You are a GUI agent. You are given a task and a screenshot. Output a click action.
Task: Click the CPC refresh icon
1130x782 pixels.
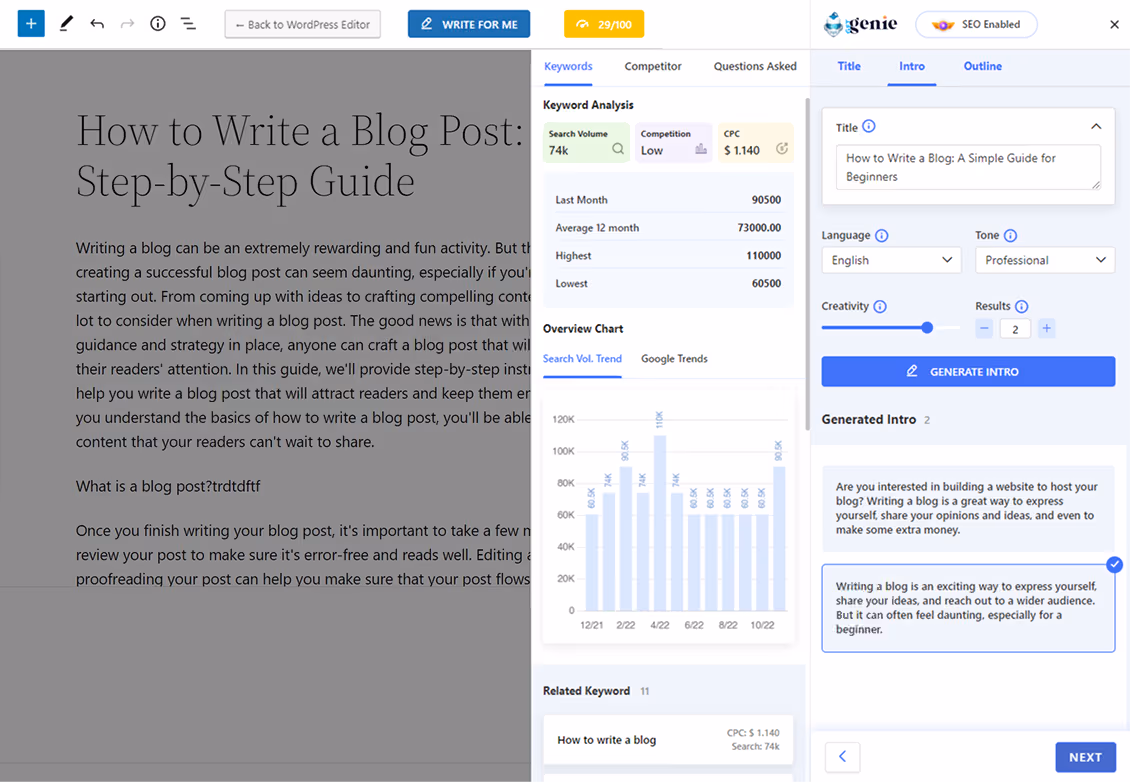(782, 150)
